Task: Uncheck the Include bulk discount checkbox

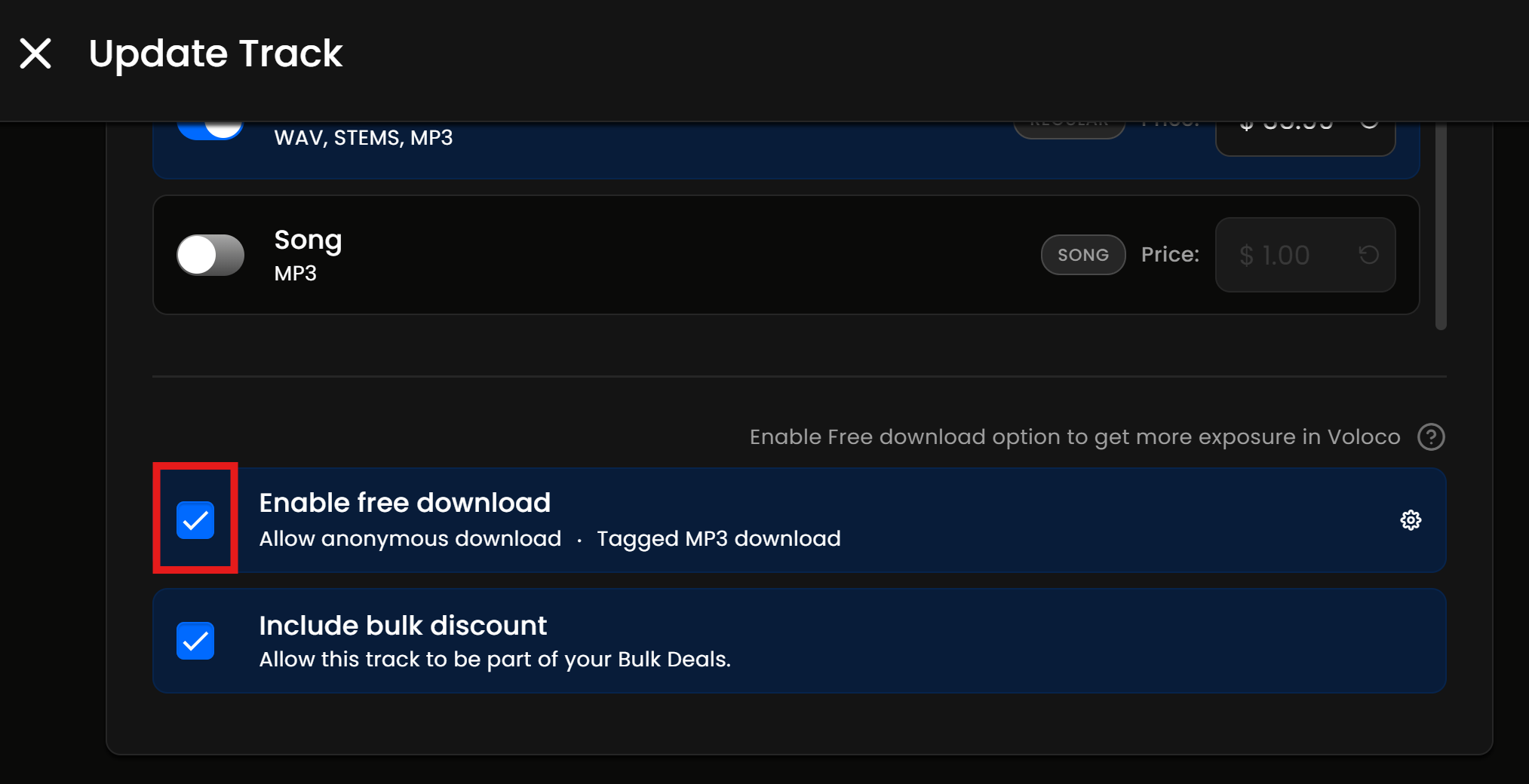Action: 195,641
